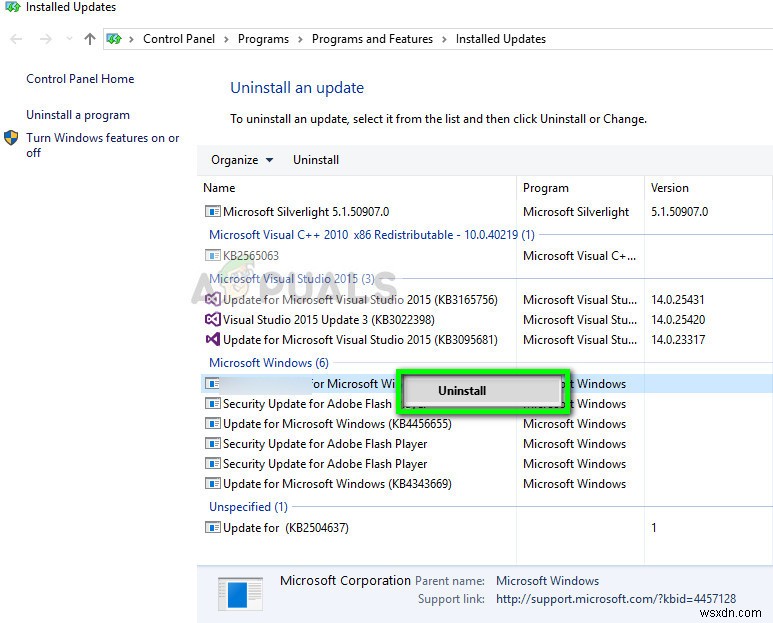773x623 pixels.
Task: Click the Microsoft Silverlight row icon
Action: (212, 212)
